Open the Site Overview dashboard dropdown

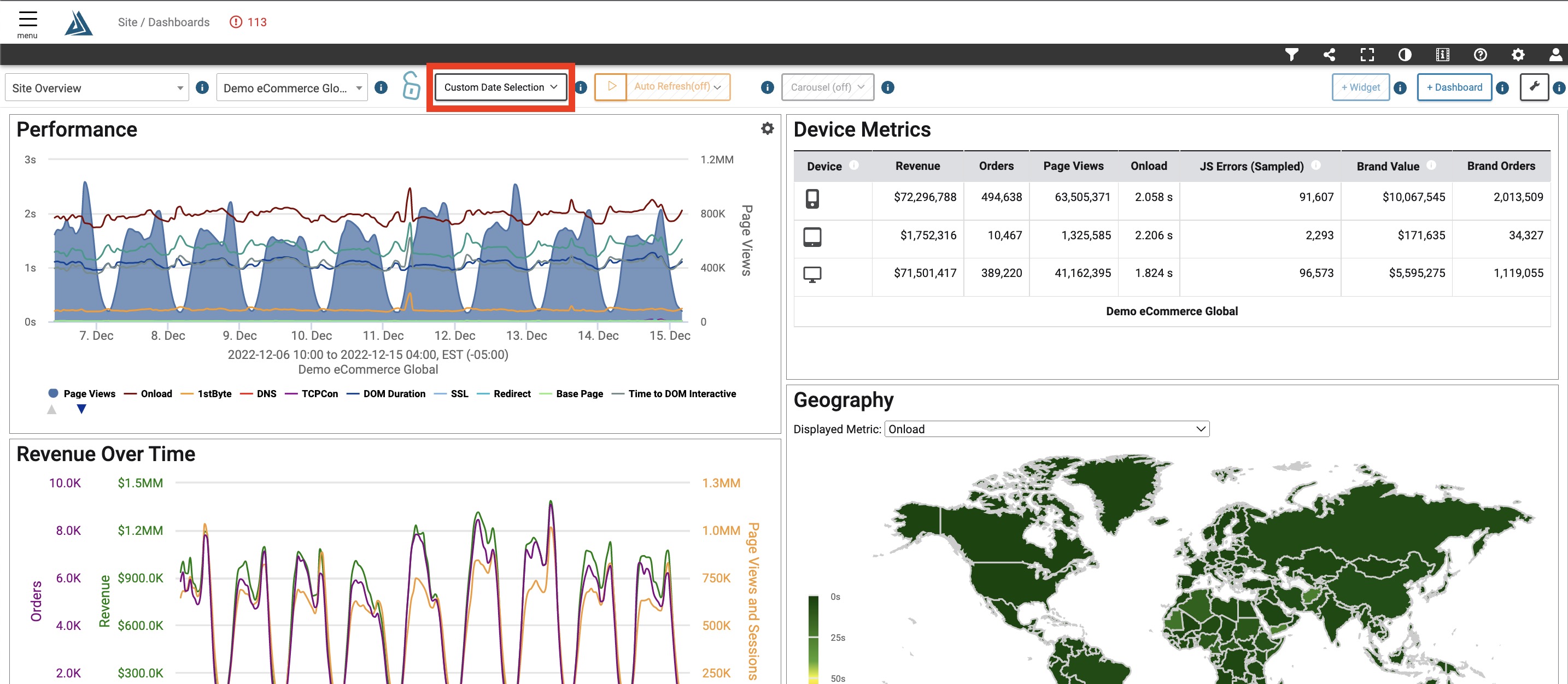click(x=97, y=87)
